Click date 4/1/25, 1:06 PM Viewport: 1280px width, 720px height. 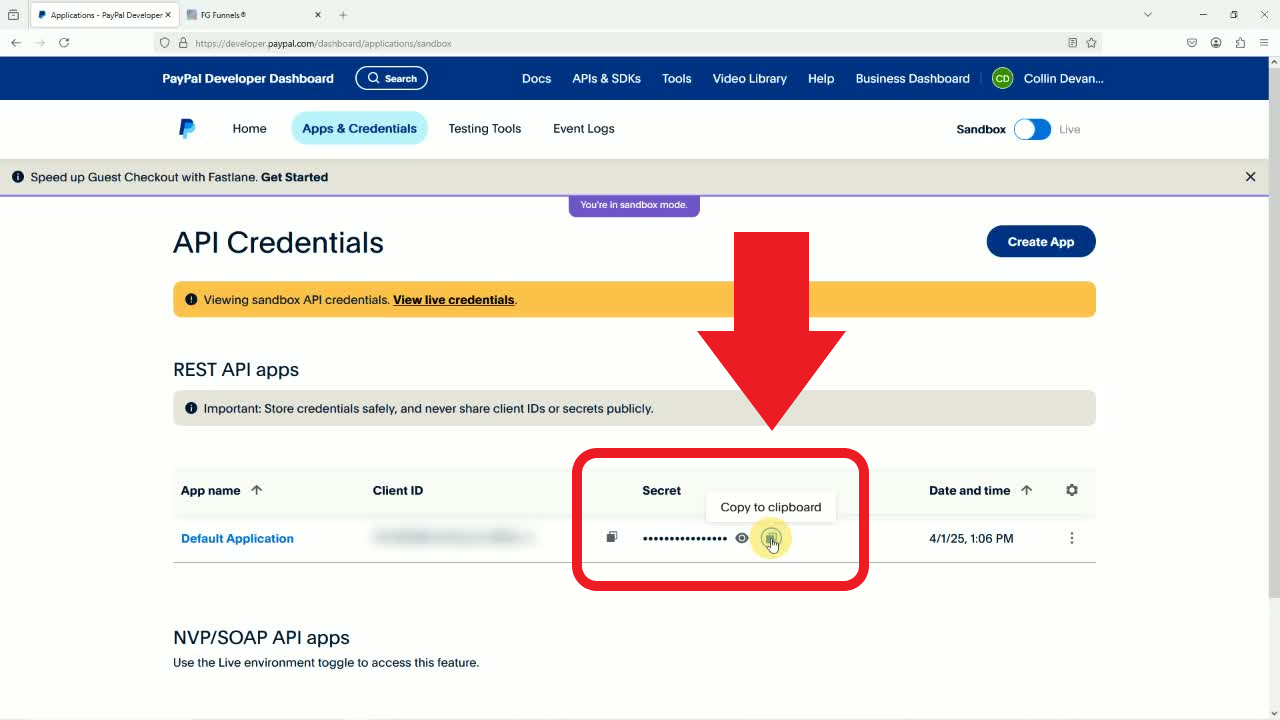click(x=971, y=538)
